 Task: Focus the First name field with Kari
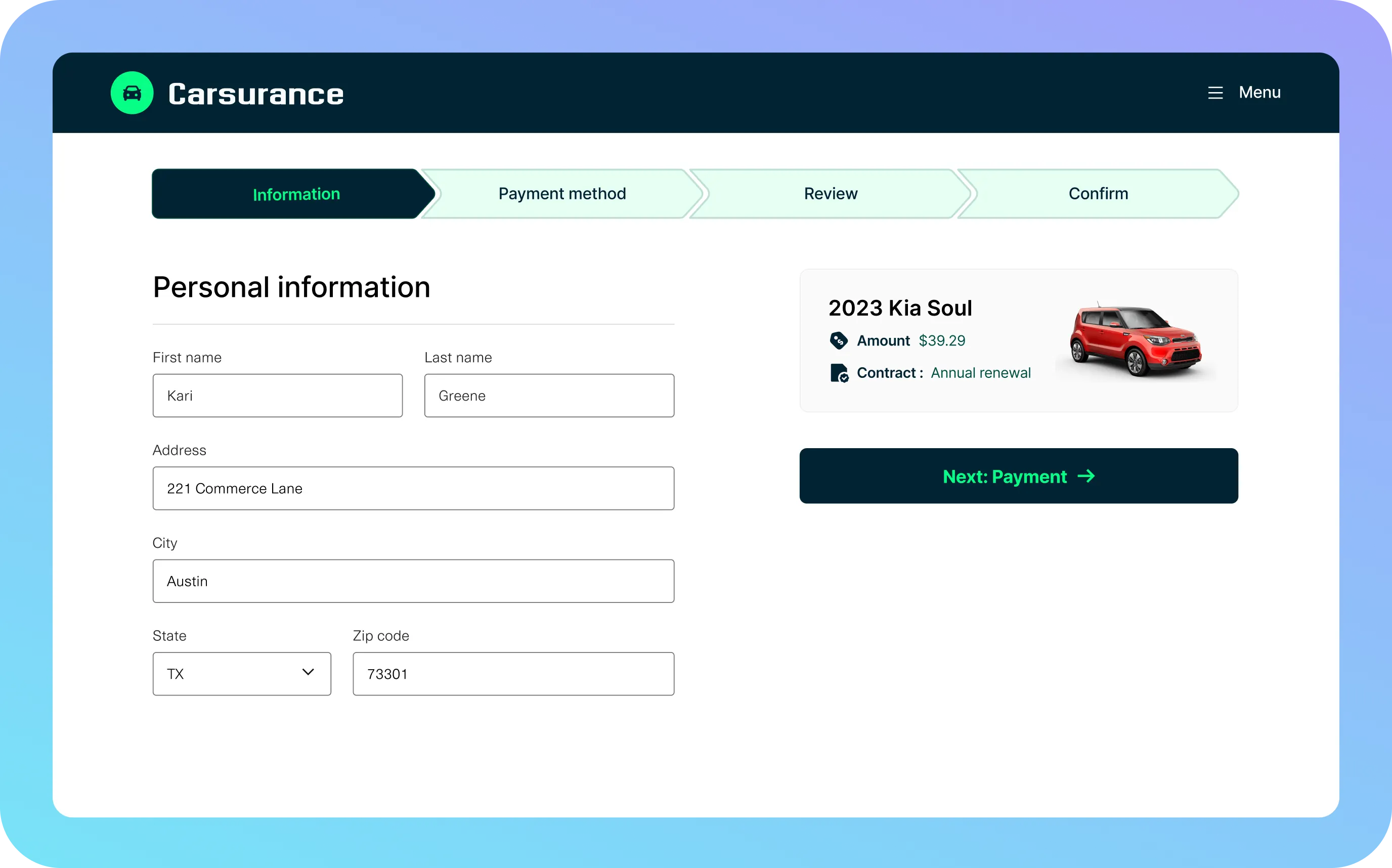pos(278,396)
